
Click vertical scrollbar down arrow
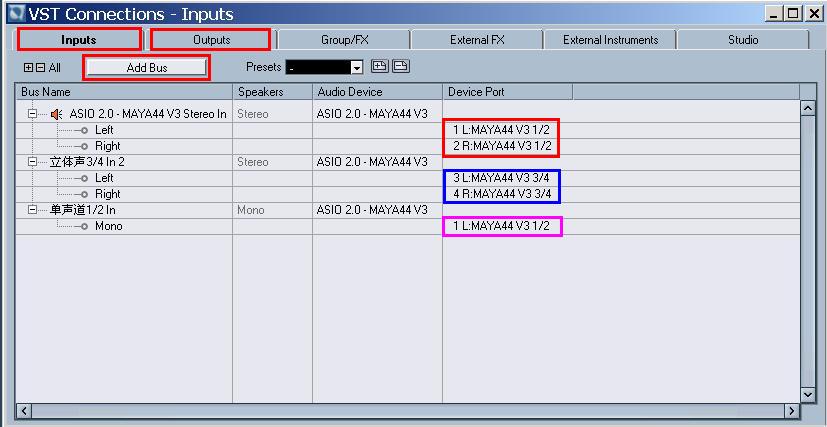click(x=807, y=394)
